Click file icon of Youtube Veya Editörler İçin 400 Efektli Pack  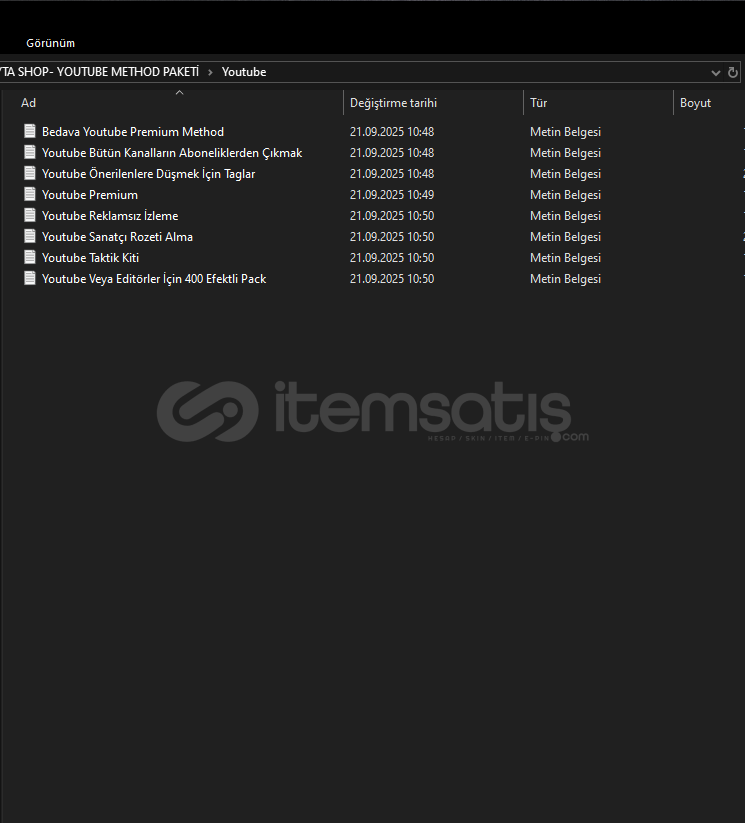(30, 278)
